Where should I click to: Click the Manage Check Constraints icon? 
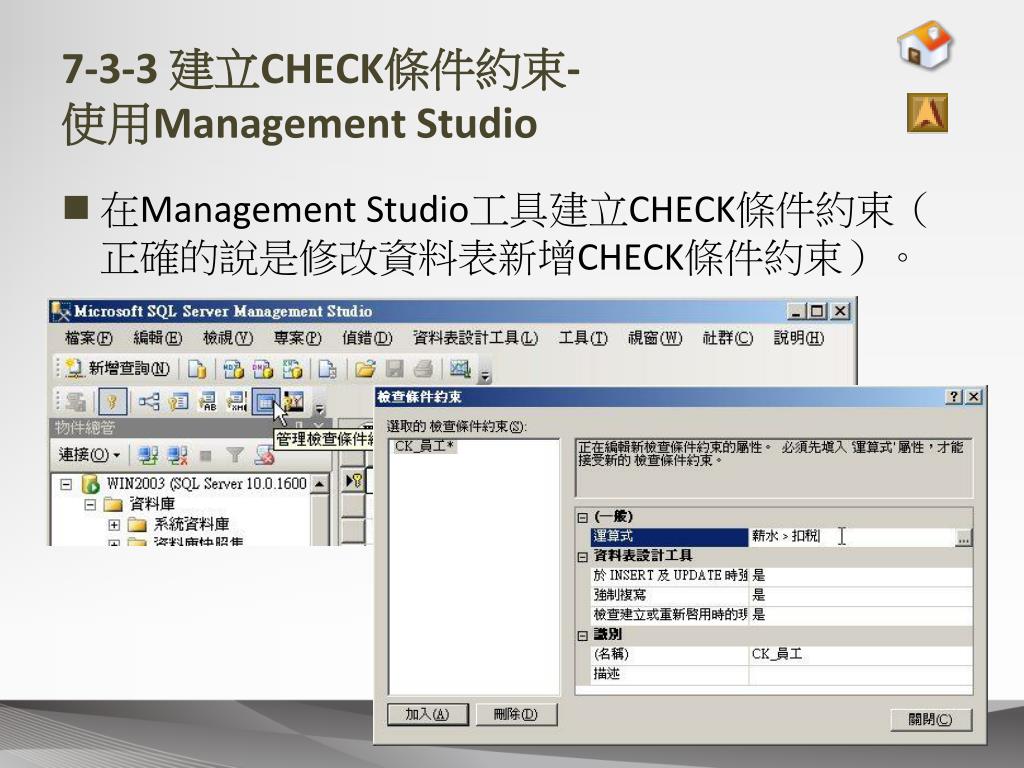(x=266, y=402)
